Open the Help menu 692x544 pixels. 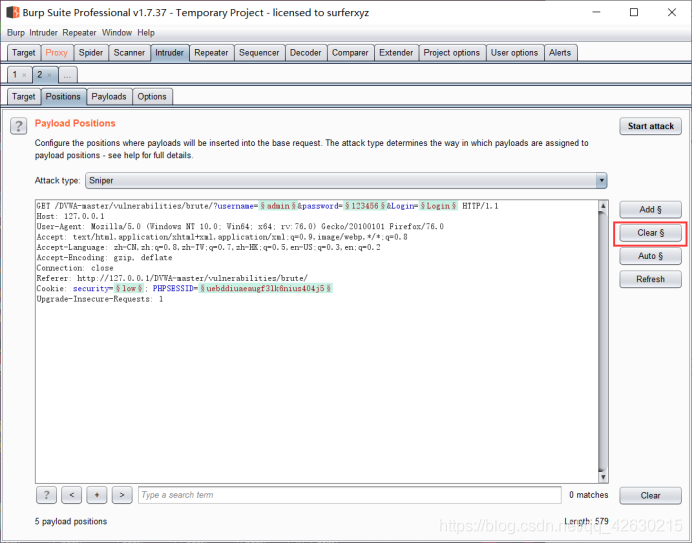146,33
